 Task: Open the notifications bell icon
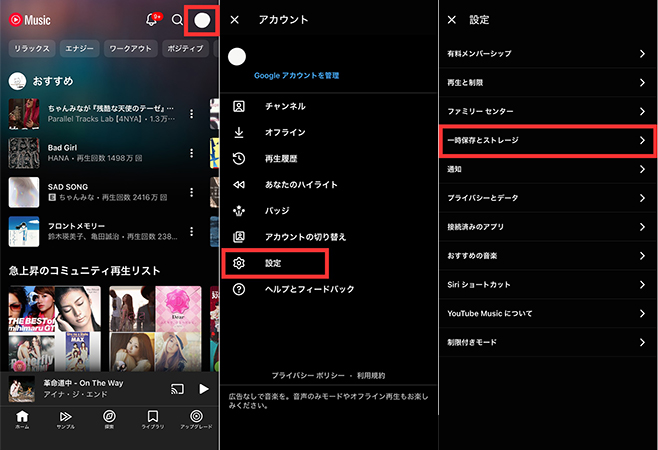pyautogui.click(x=151, y=20)
